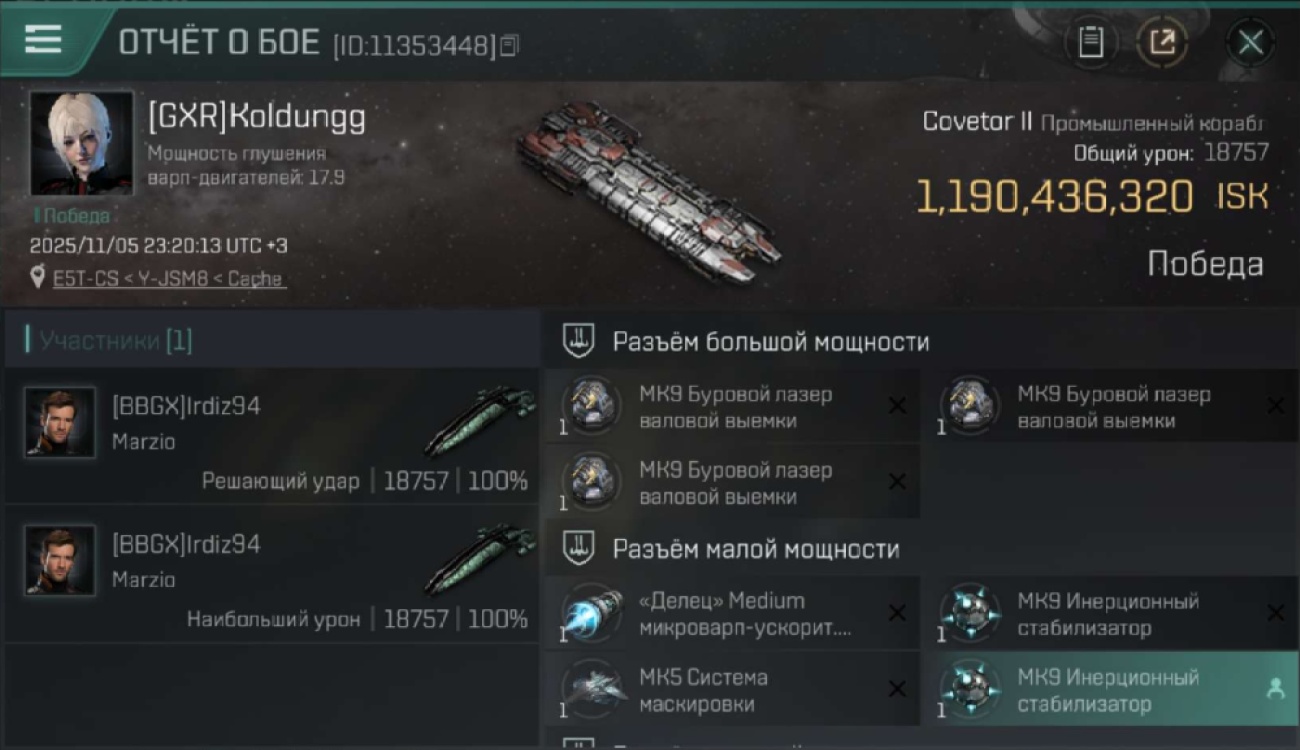Click the person icon on highlighted stabilizer
This screenshot has height=750, width=1300.
tap(1275, 689)
